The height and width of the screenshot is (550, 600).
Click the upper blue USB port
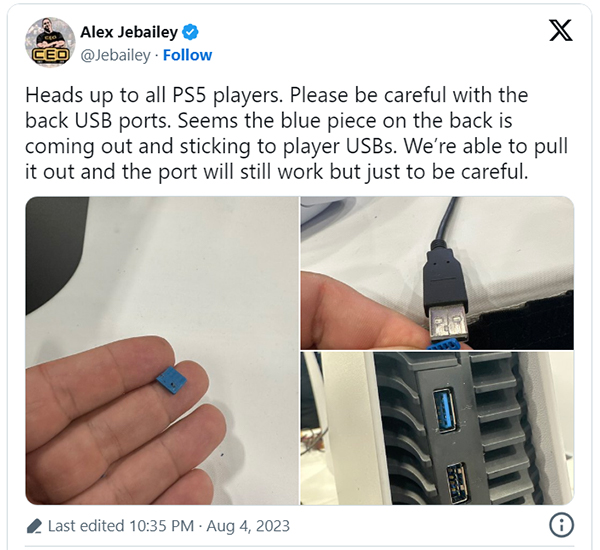(444, 410)
